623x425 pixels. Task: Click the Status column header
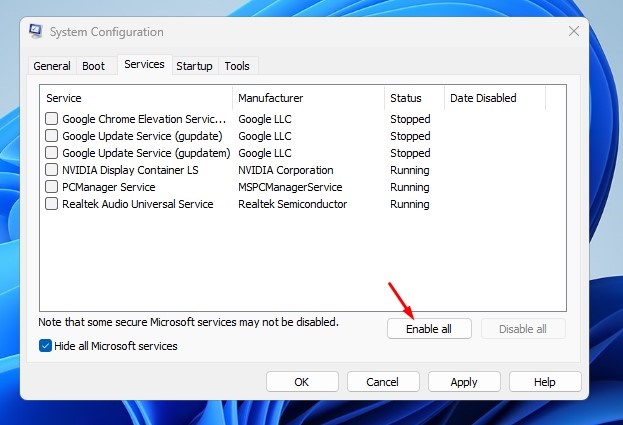(x=414, y=98)
